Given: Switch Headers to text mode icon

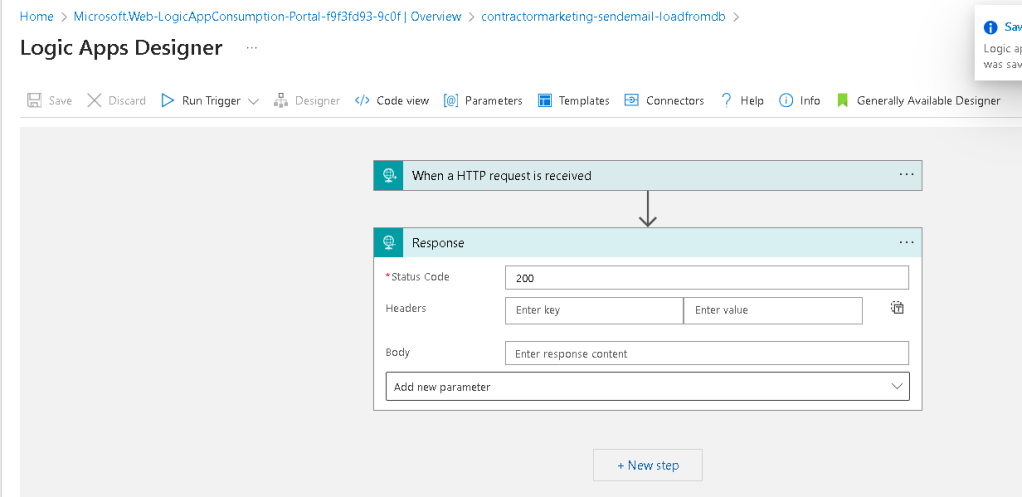Looking at the screenshot, I should coord(898,308).
